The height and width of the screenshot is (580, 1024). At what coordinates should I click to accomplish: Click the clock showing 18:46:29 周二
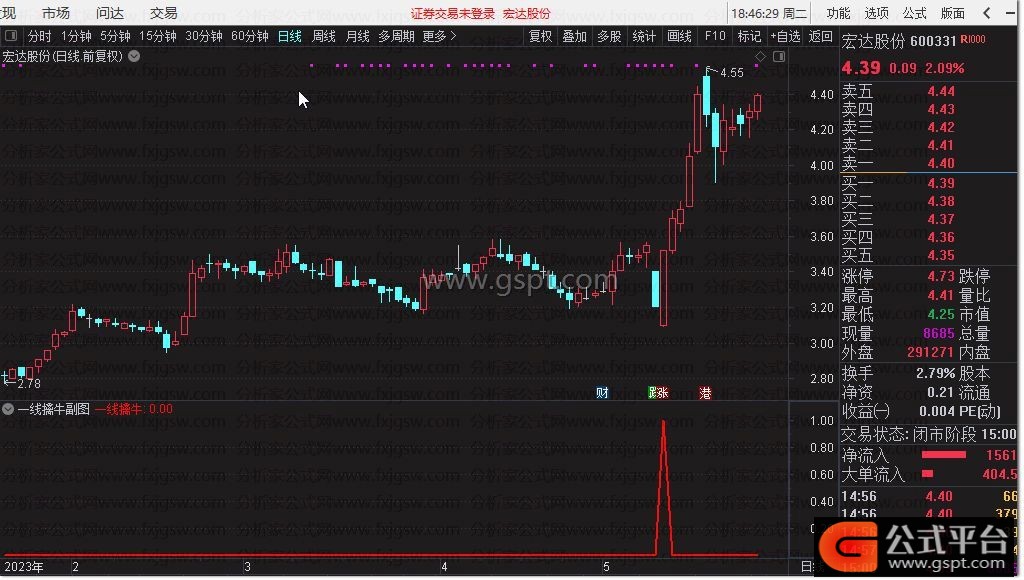[x=769, y=14]
